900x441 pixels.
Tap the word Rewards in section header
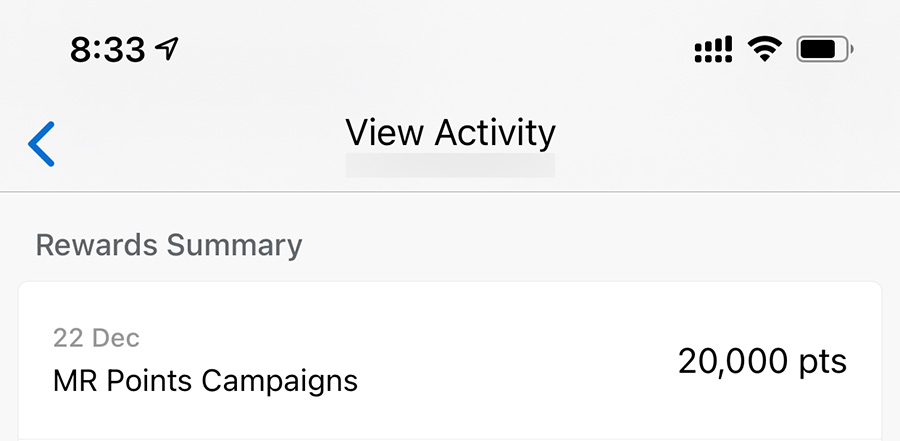[96, 245]
